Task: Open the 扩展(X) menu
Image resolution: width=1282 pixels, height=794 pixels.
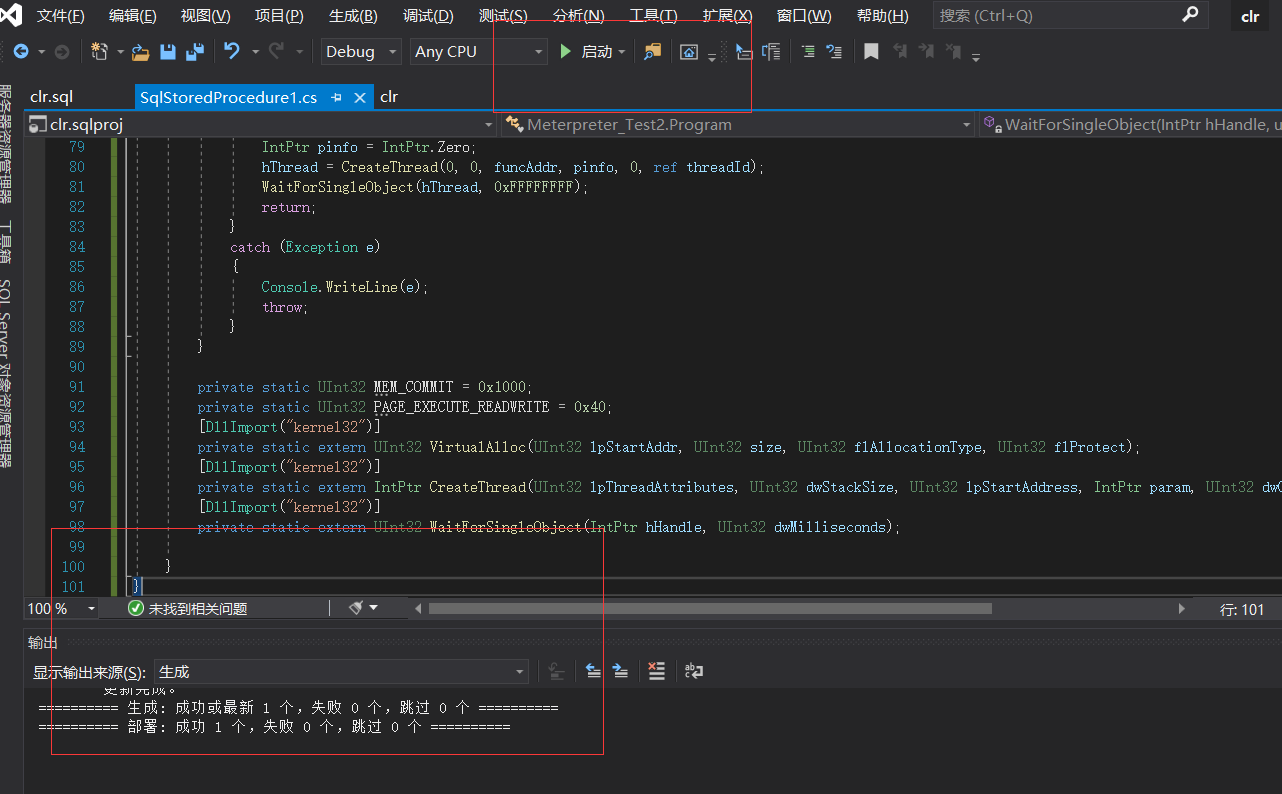Action: coord(727,16)
